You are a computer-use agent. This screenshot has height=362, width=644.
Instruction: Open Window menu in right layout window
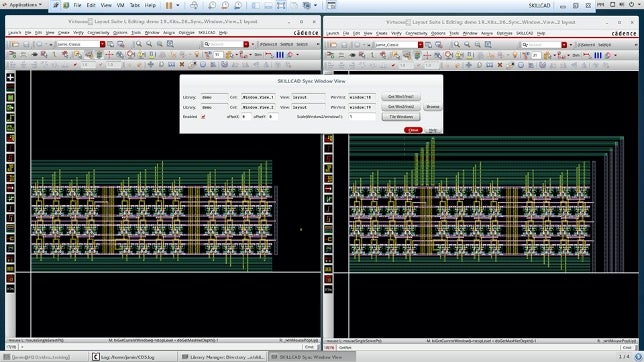[470, 33]
